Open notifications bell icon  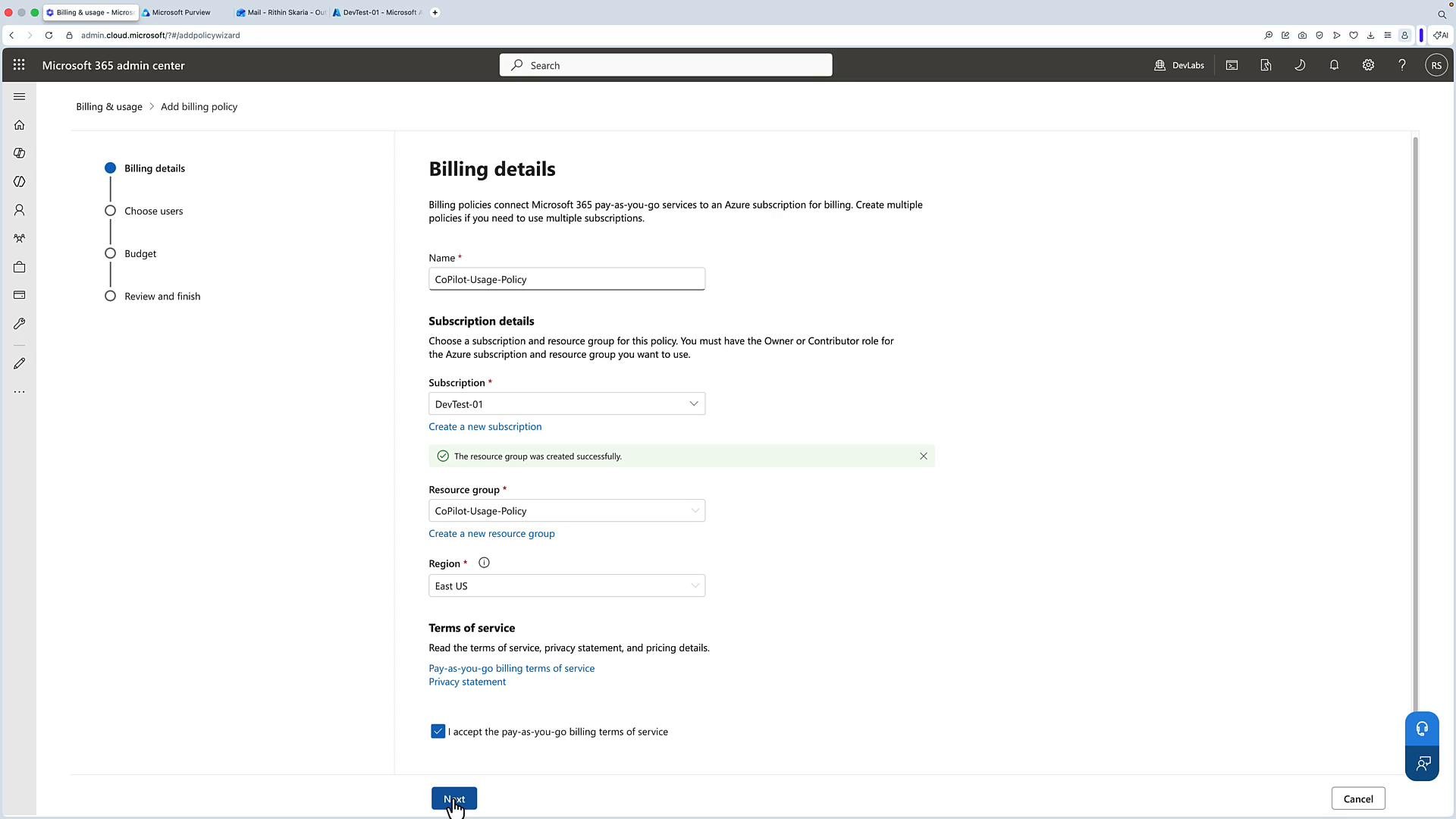point(1334,65)
